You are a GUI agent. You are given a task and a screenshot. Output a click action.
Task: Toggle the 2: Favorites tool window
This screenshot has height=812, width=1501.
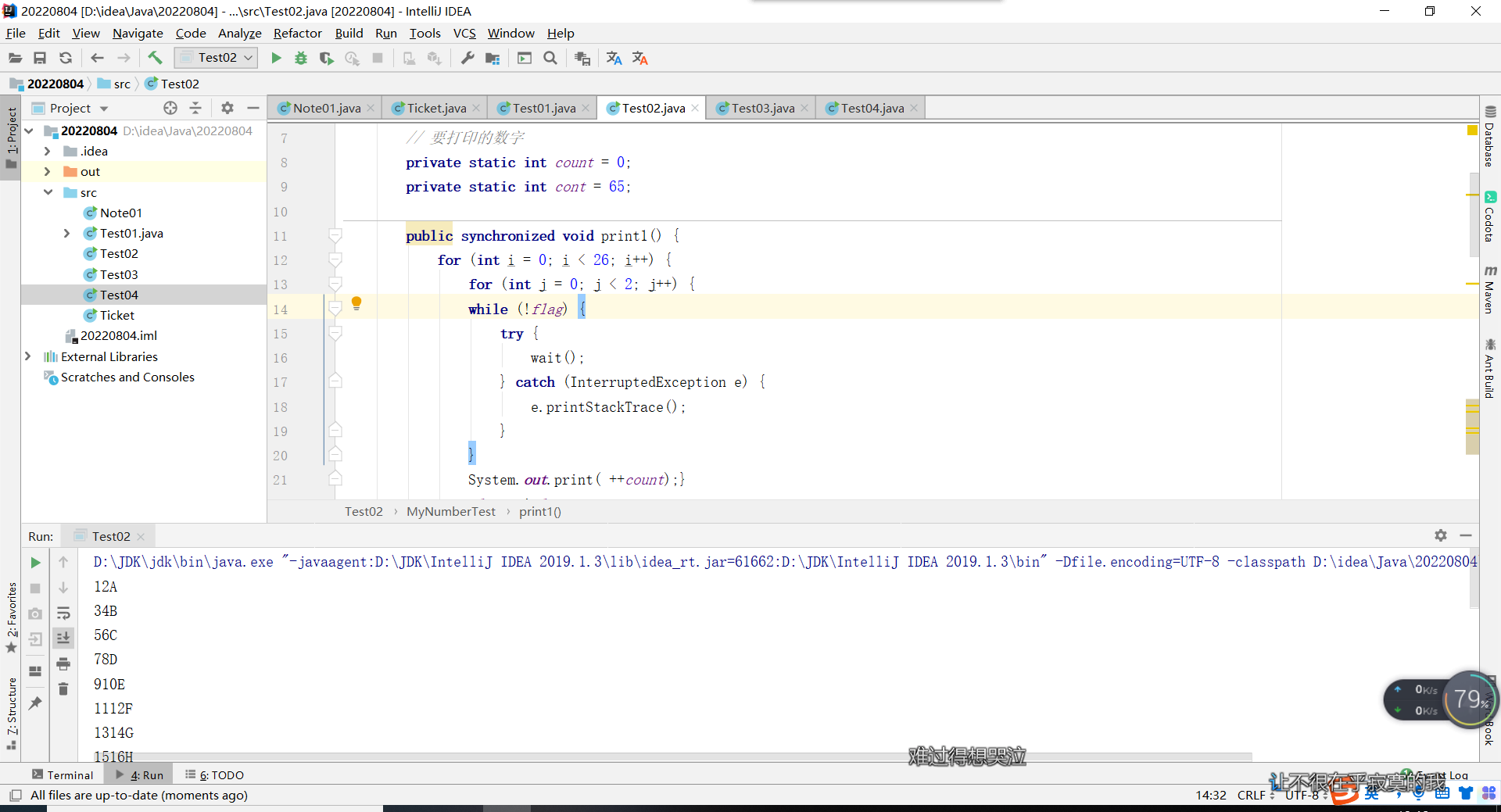click(11, 617)
